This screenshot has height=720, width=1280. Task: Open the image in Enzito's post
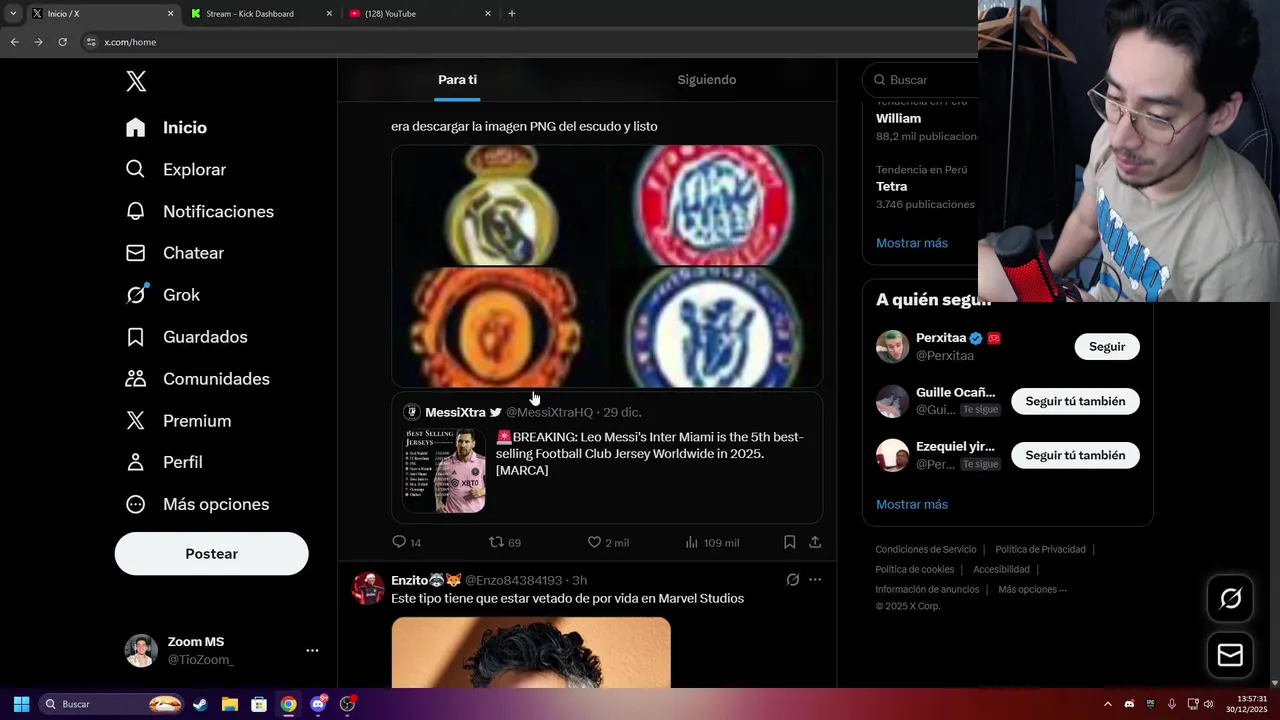[x=531, y=652]
